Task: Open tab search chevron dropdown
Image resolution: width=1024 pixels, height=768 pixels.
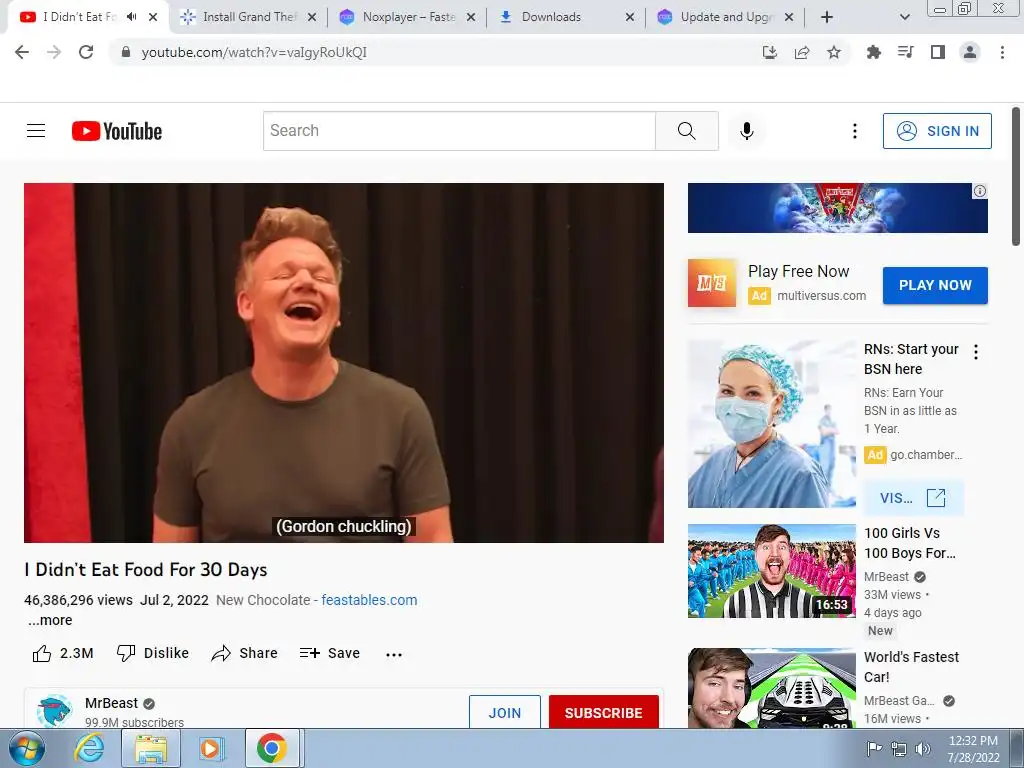Action: click(904, 17)
